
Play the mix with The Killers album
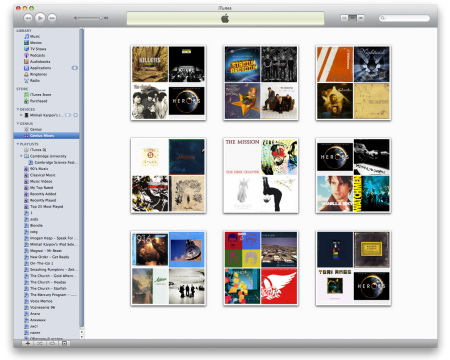(168, 83)
